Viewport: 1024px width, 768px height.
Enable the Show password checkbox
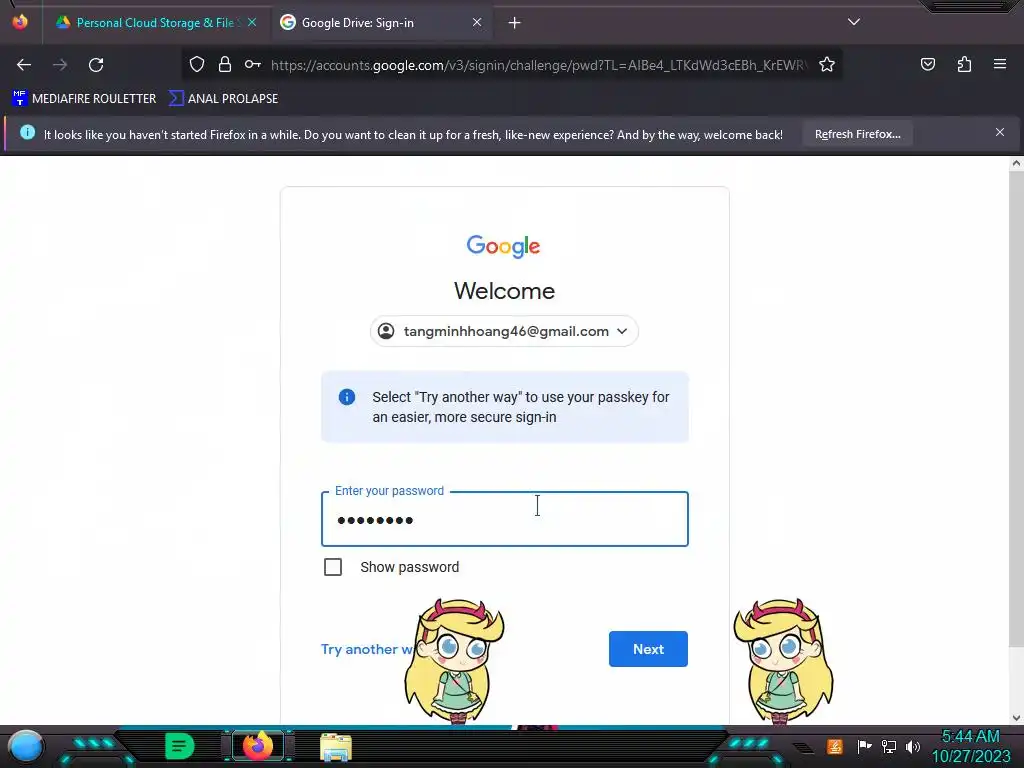click(333, 567)
